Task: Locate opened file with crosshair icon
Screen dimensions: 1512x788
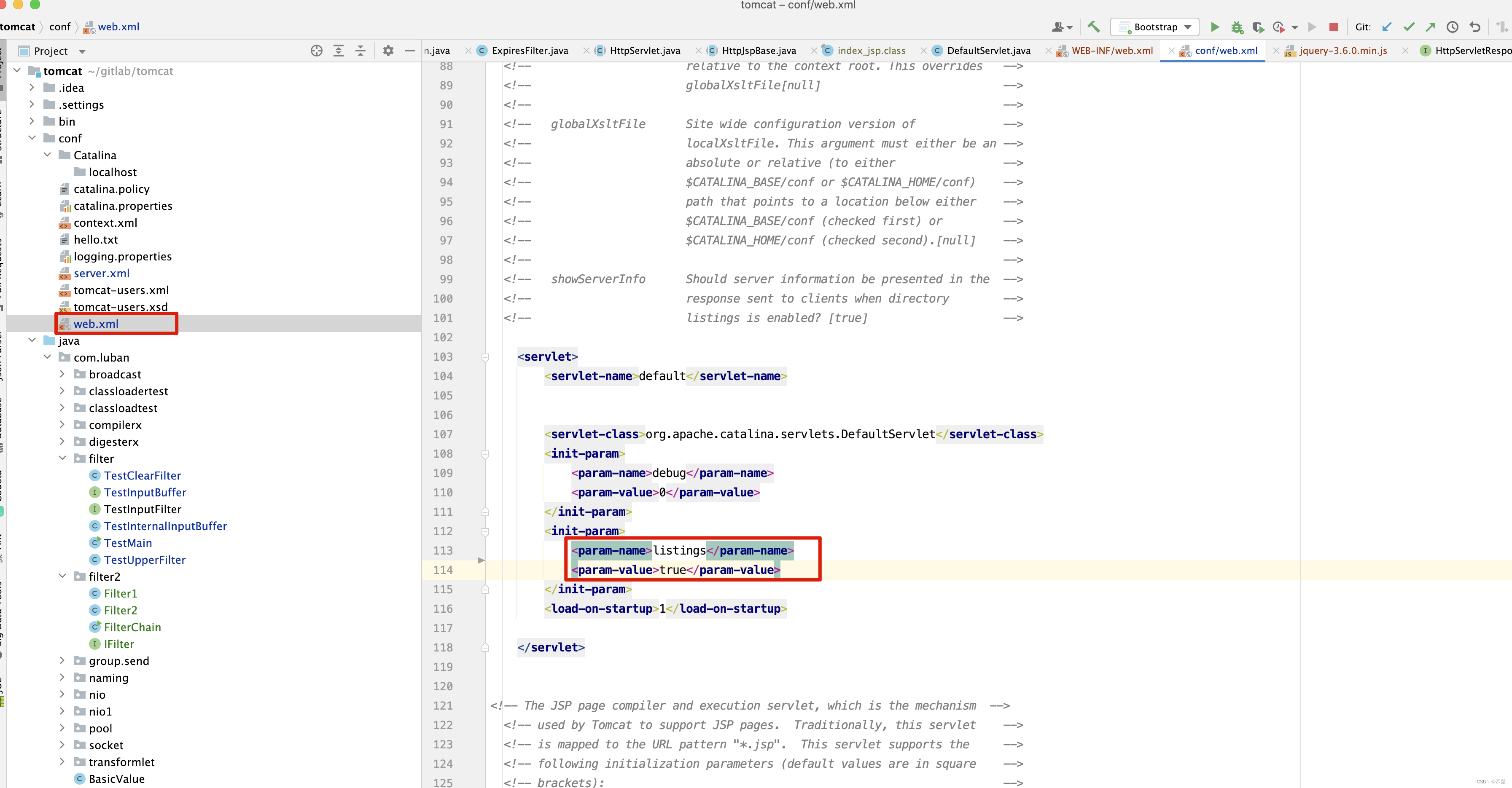Action: [316, 51]
